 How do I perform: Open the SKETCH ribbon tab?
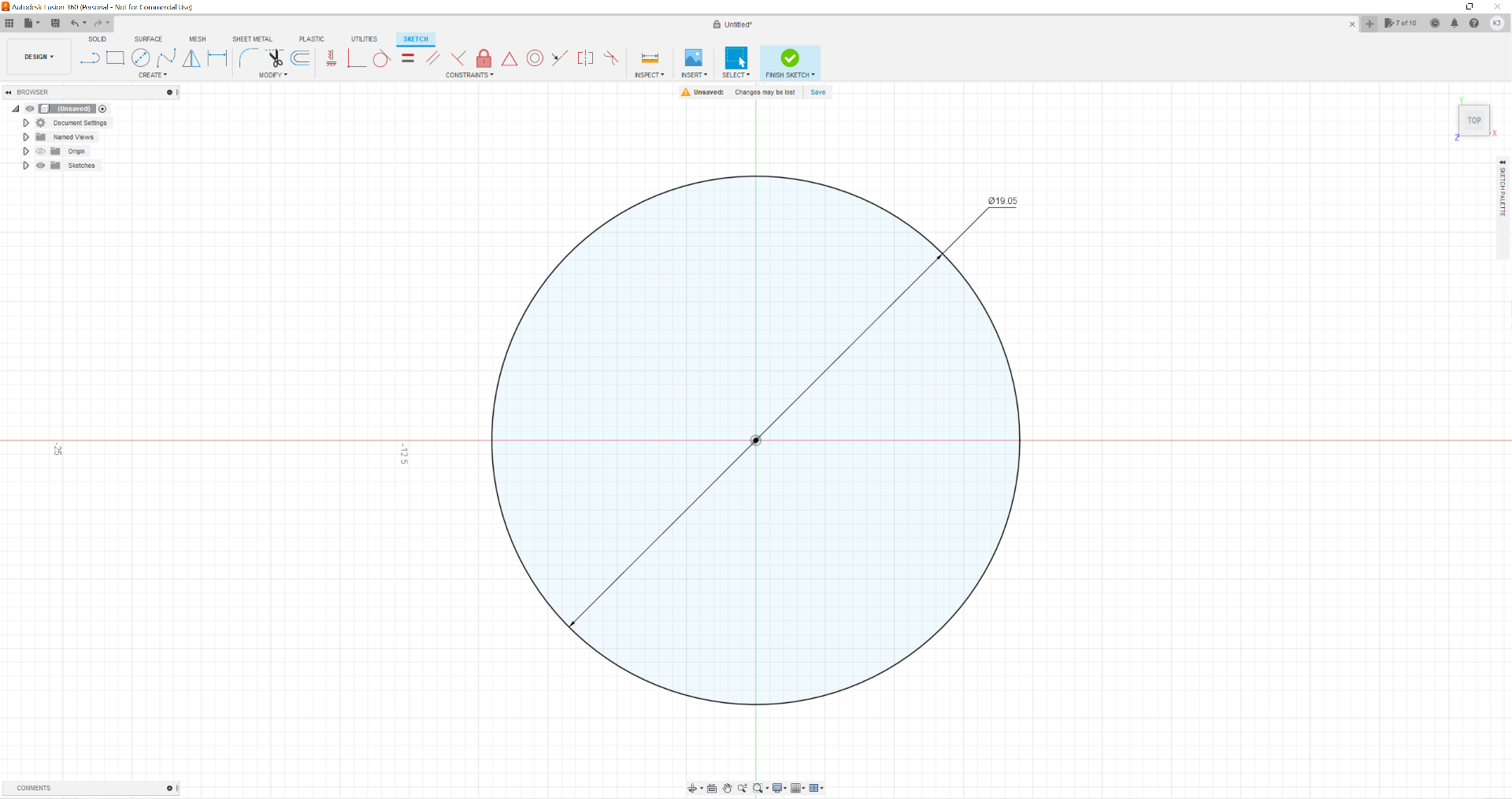415,39
